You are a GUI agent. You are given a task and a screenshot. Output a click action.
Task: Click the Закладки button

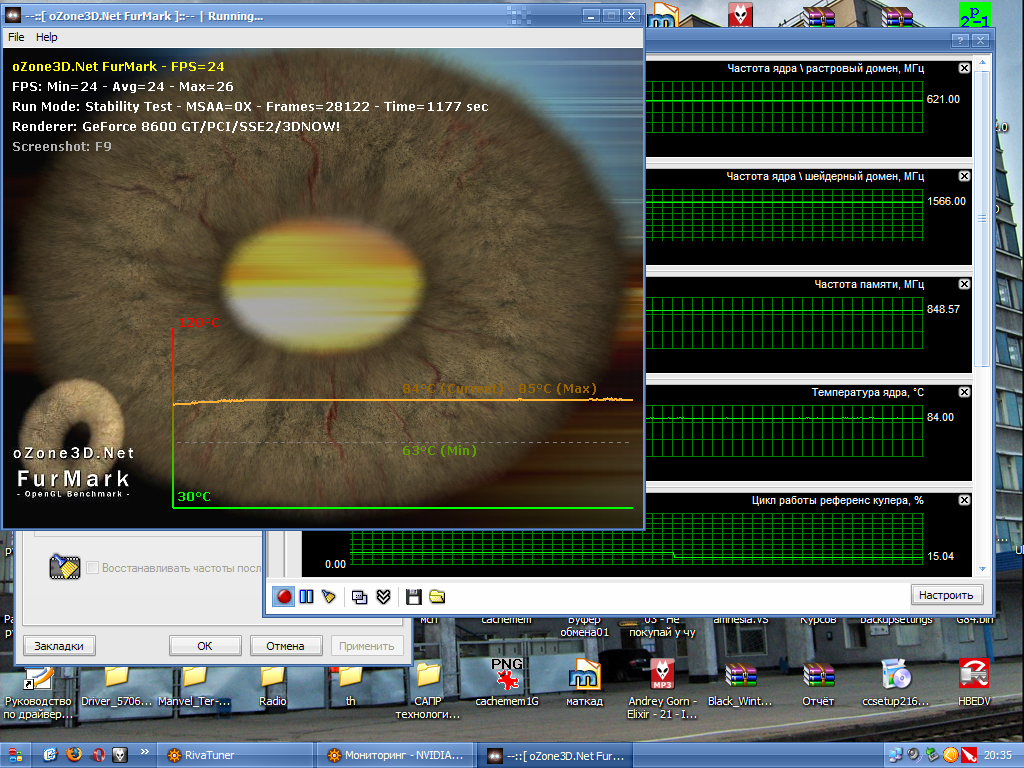tap(60, 646)
